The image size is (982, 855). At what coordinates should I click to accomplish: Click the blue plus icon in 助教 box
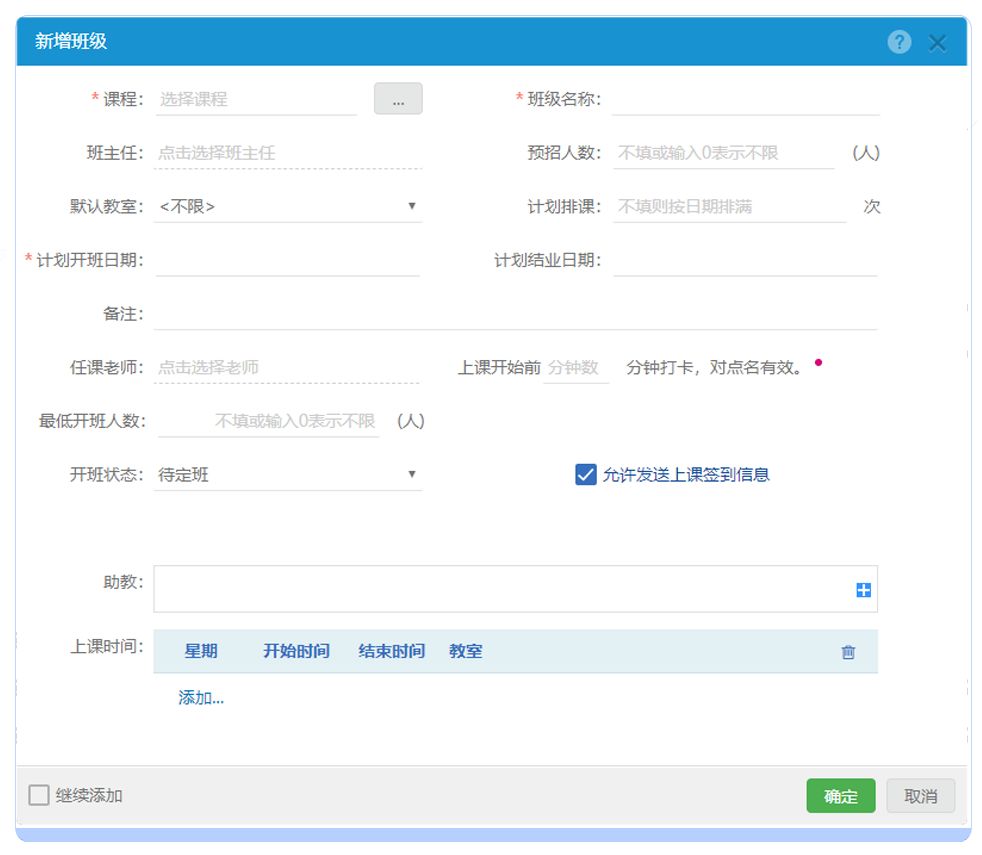pos(863,590)
